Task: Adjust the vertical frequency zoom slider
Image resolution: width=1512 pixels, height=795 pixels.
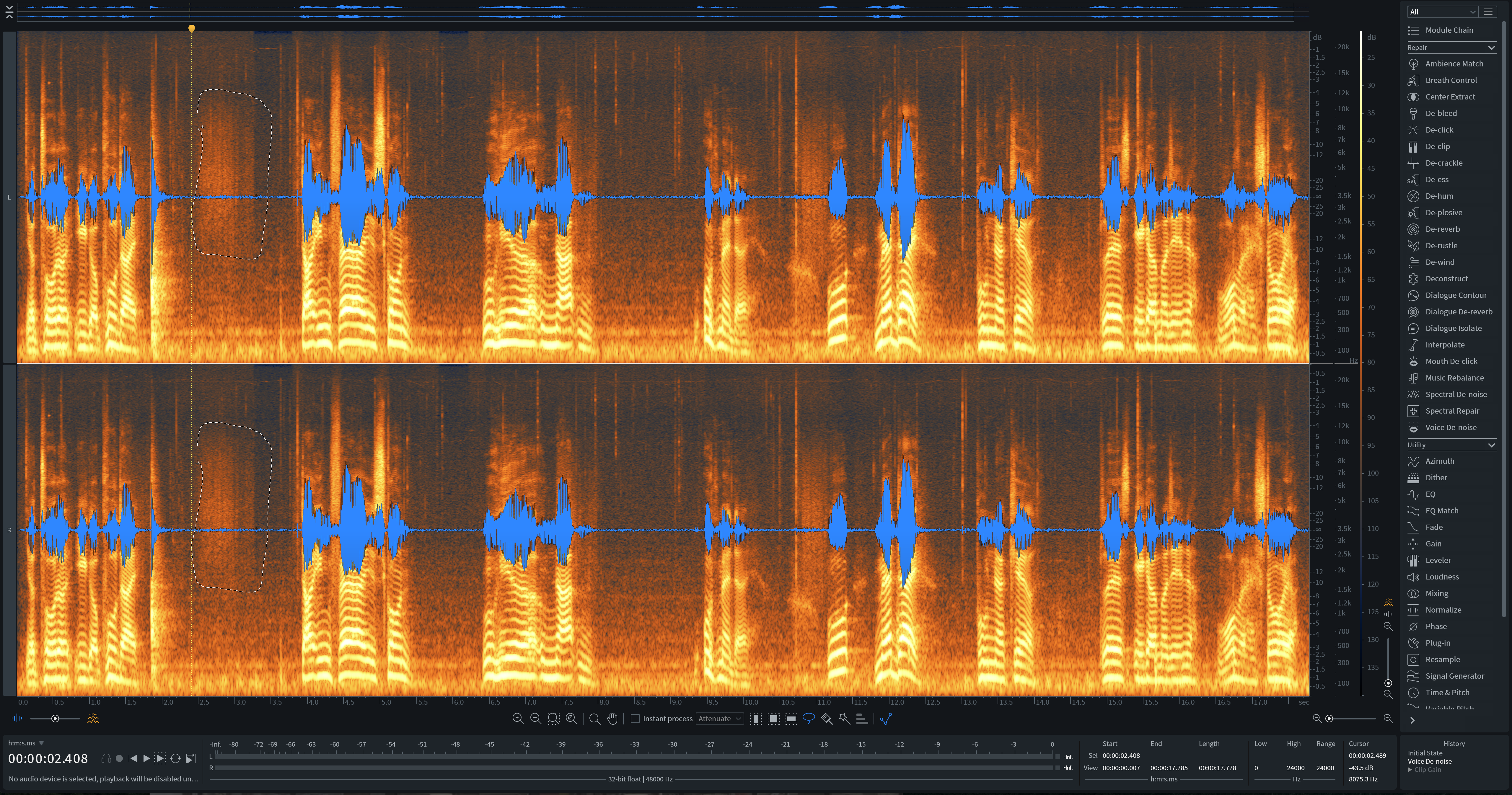Action: point(1388,662)
